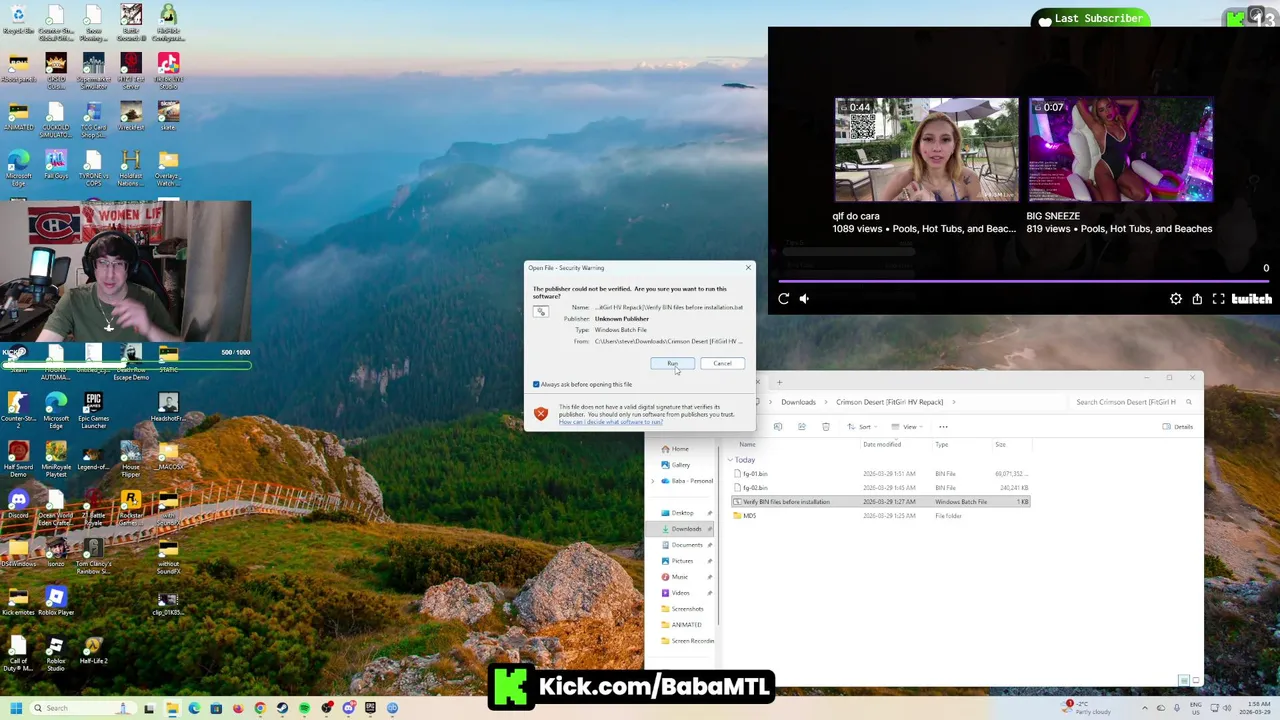Open Roblox Player desktop icon
Image resolution: width=1280 pixels, height=720 pixels.
pos(56,601)
